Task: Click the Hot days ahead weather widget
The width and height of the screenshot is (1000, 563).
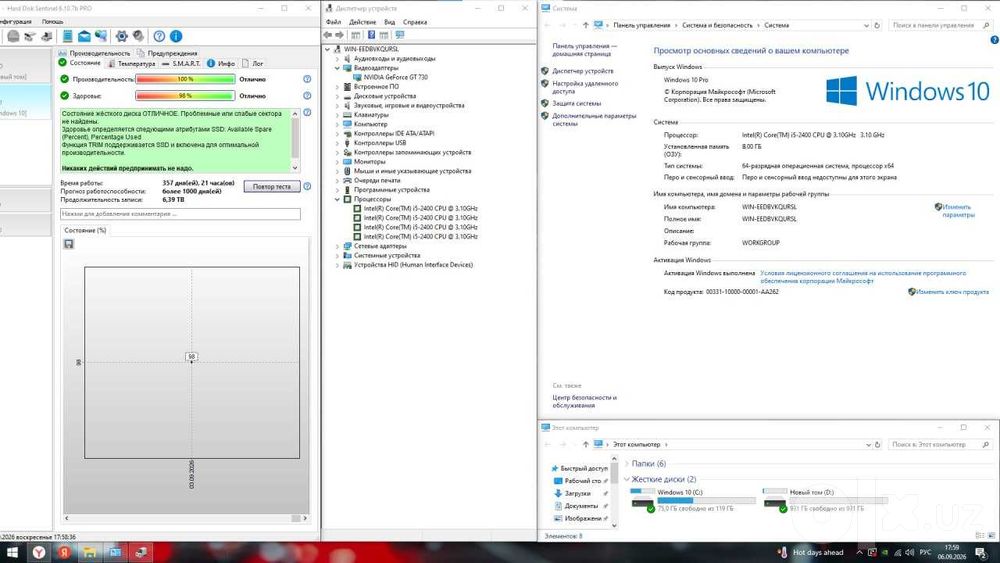Action: click(x=811, y=552)
